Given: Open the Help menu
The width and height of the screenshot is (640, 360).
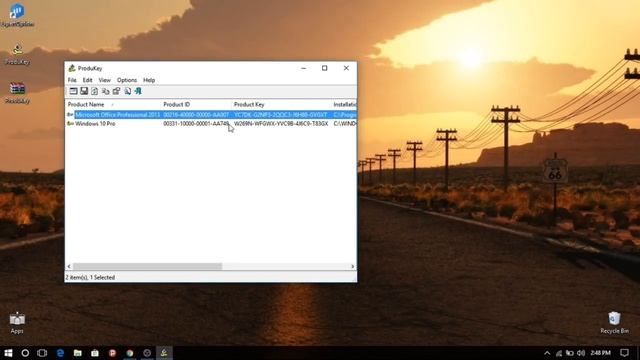Looking at the screenshot, I should (x=149, y=80).
